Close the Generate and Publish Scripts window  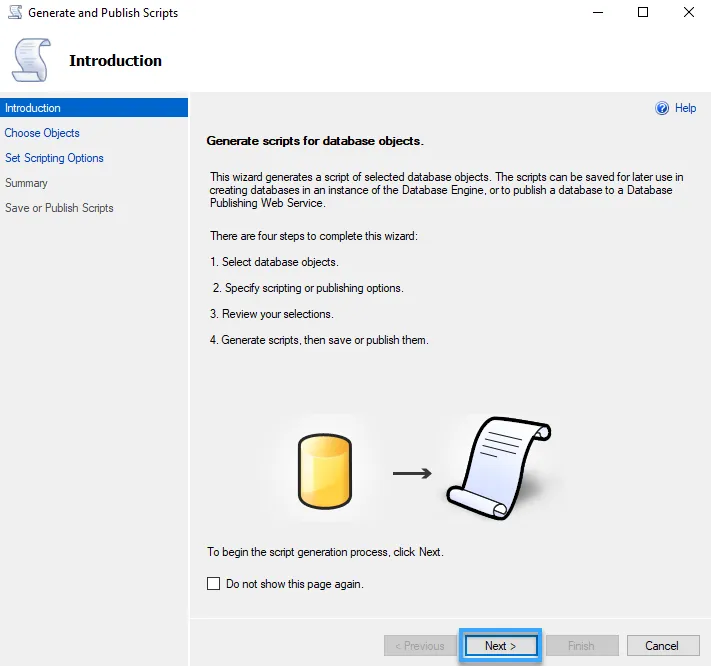(x=689, y=12)
